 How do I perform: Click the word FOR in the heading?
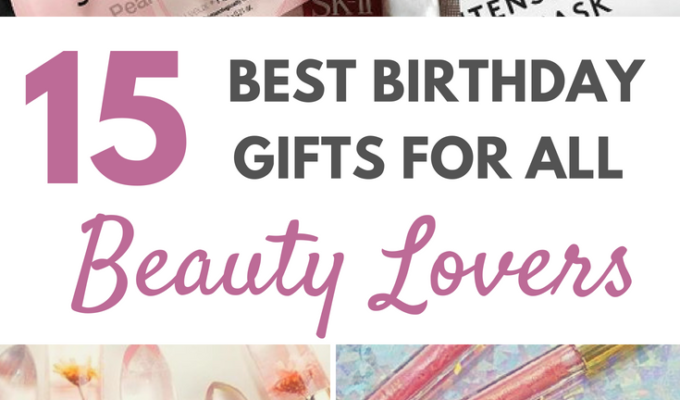pyautogui.click(x=456, y=157)
